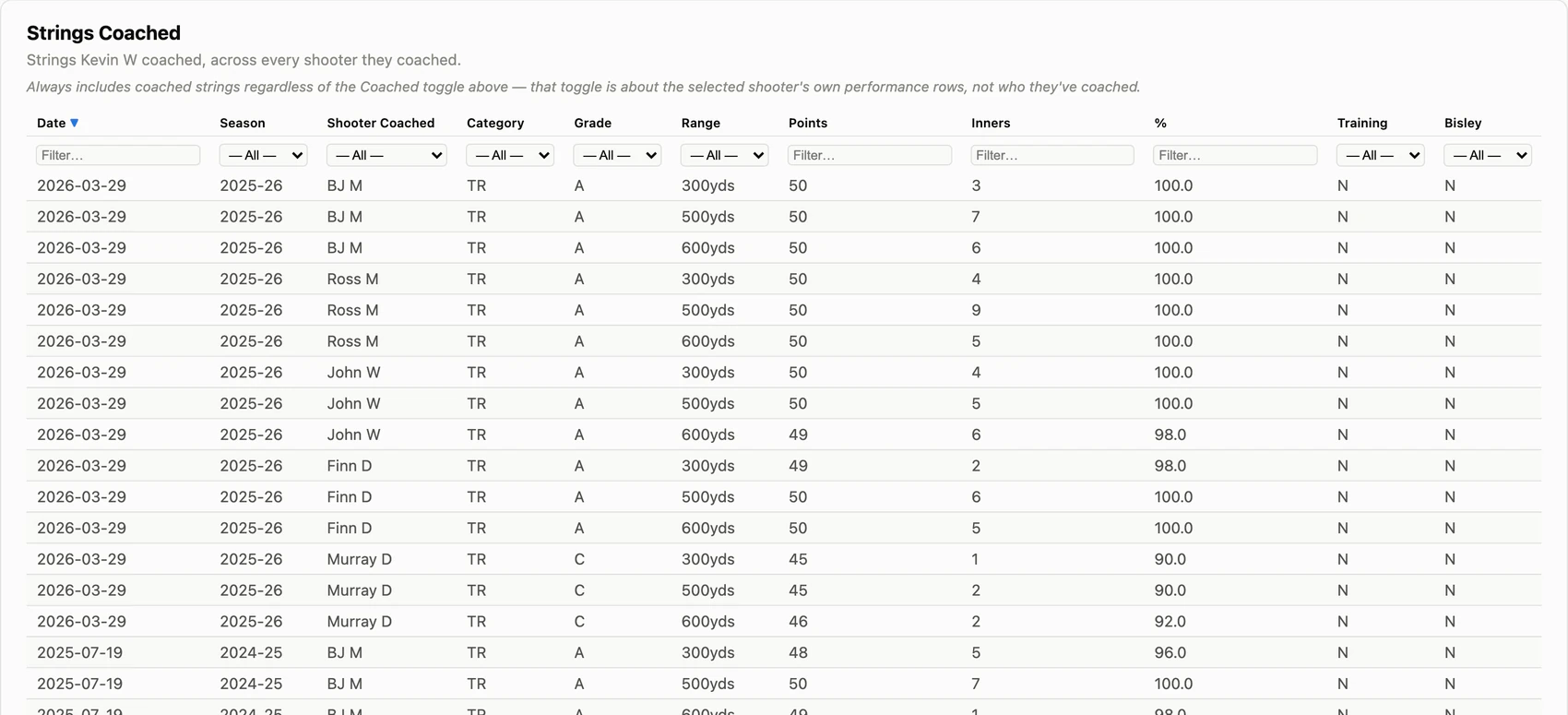
Task: Click 92.0 percent in Murray D 600yds row
Action: pyautogui.click(x=1170, y=622)
